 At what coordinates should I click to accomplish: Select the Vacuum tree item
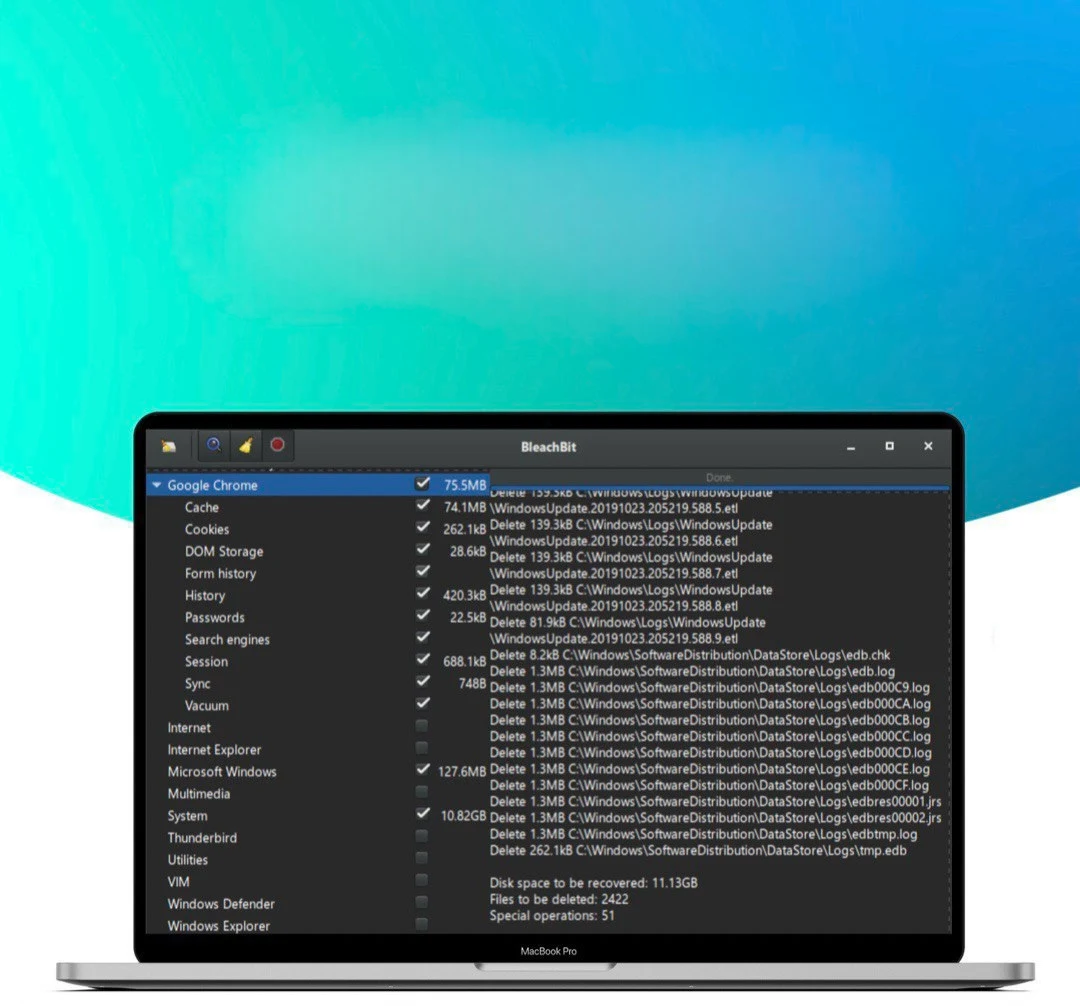[207, 706]
